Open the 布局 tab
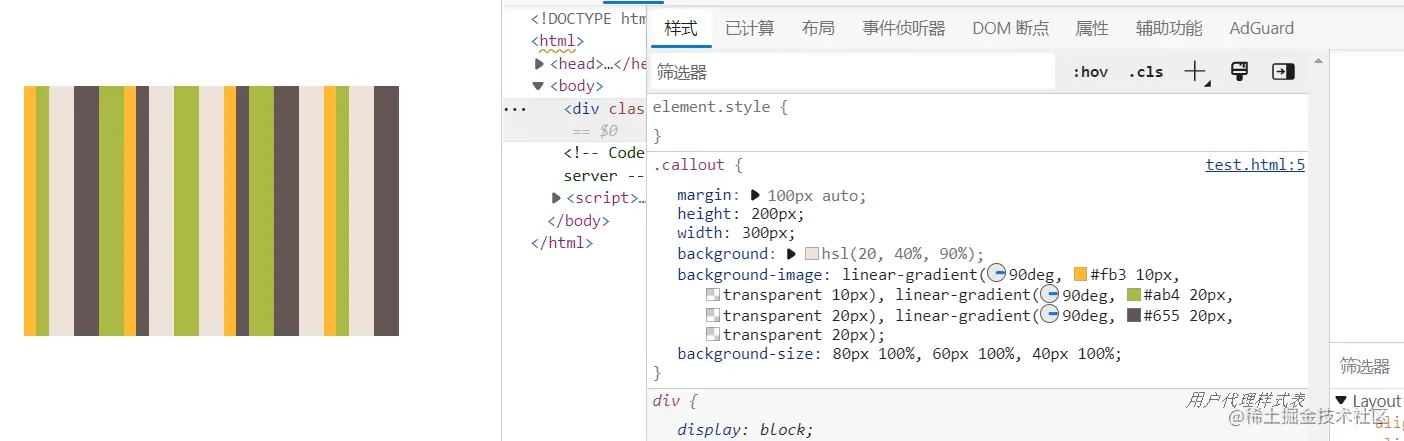1404x441 pixels. pos(818,28)
